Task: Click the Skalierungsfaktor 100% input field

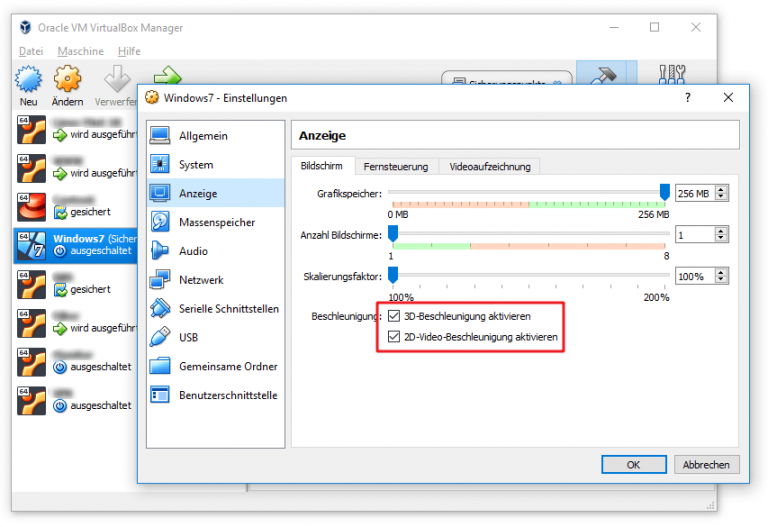Action: coord(695,276)
